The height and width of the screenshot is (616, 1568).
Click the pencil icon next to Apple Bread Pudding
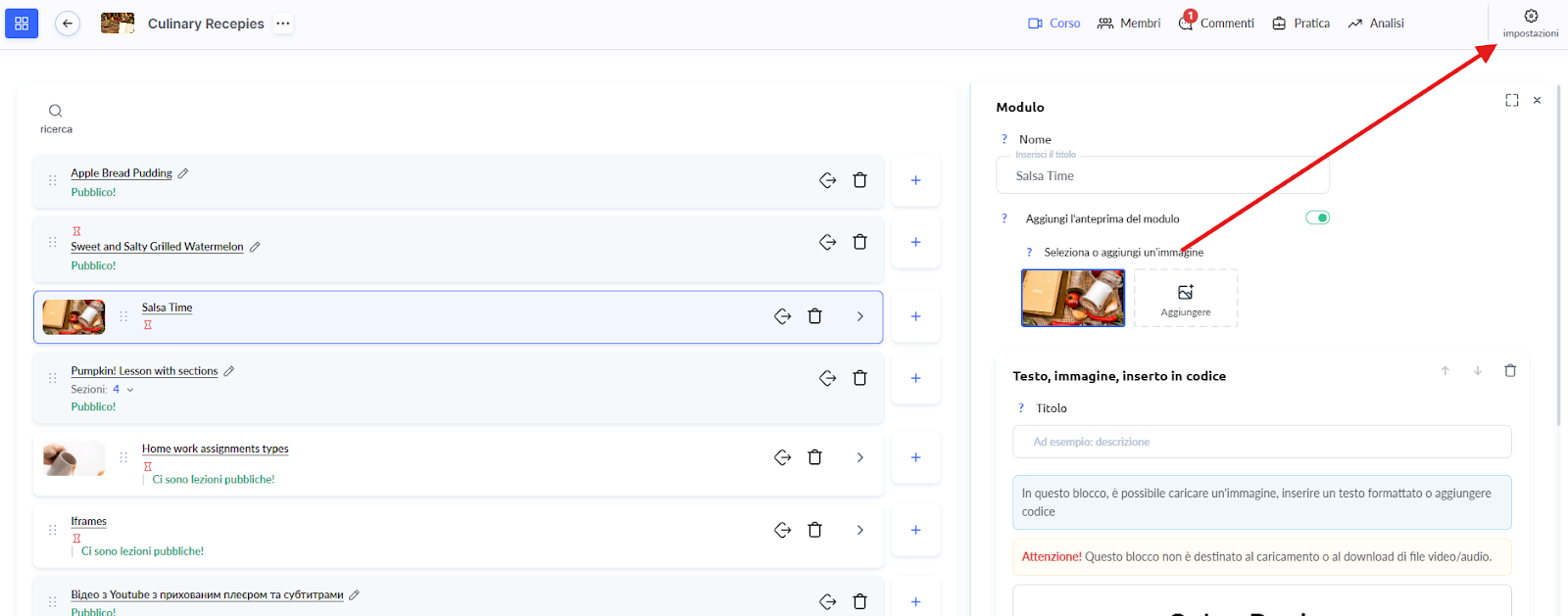183,173
